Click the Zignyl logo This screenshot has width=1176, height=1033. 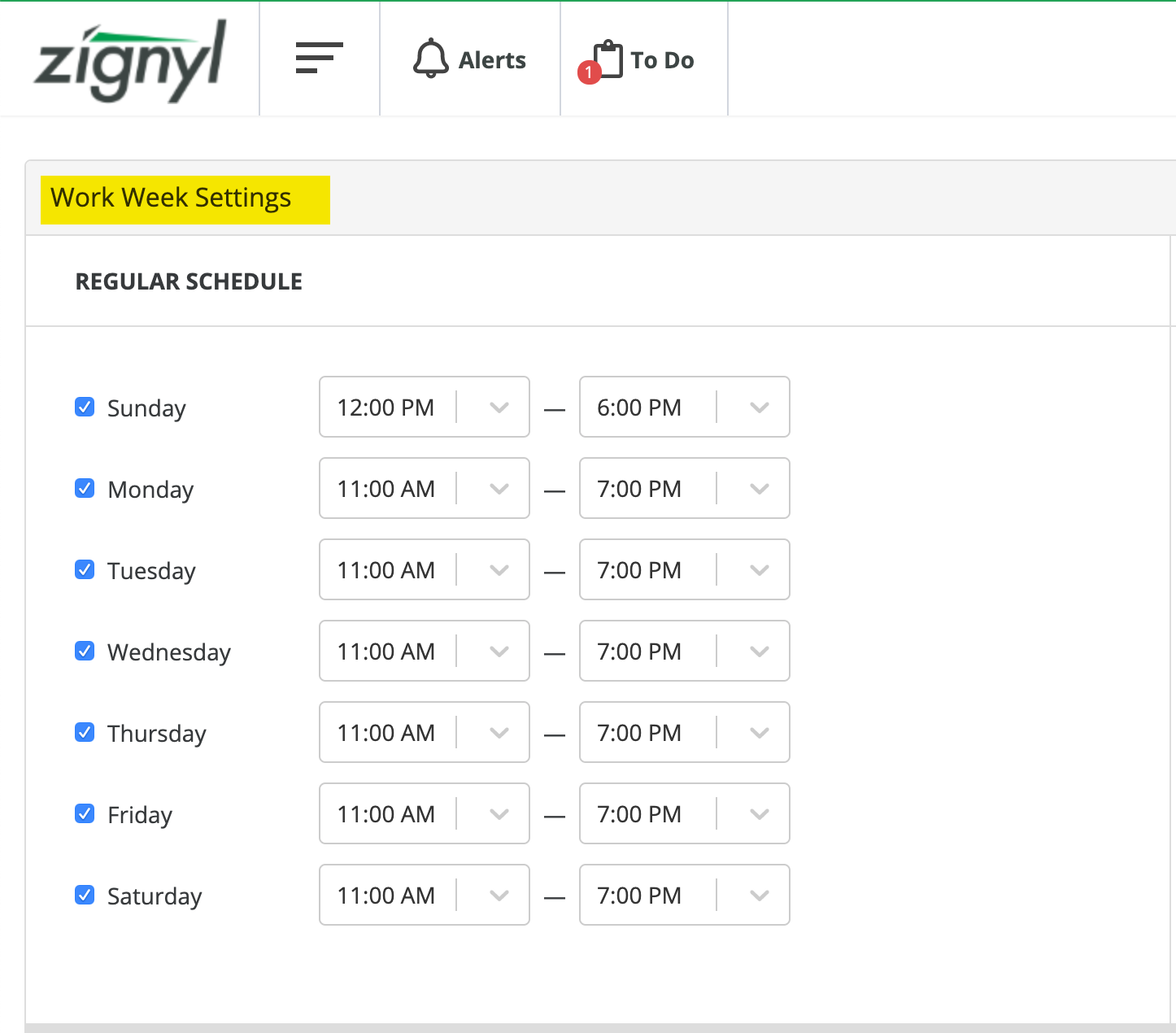click(130, 62)
